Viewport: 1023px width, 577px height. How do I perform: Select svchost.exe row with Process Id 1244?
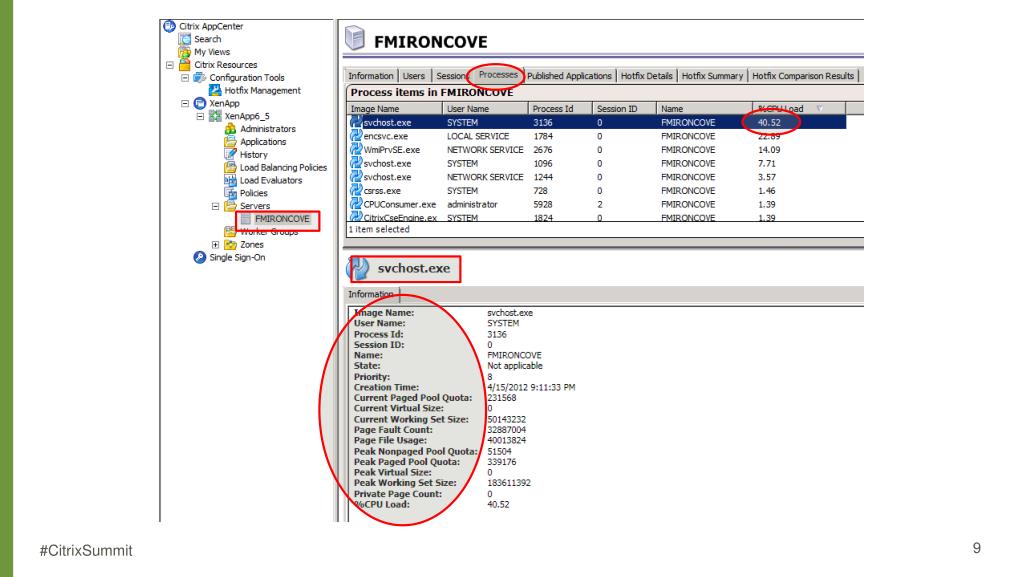[596, 177]
